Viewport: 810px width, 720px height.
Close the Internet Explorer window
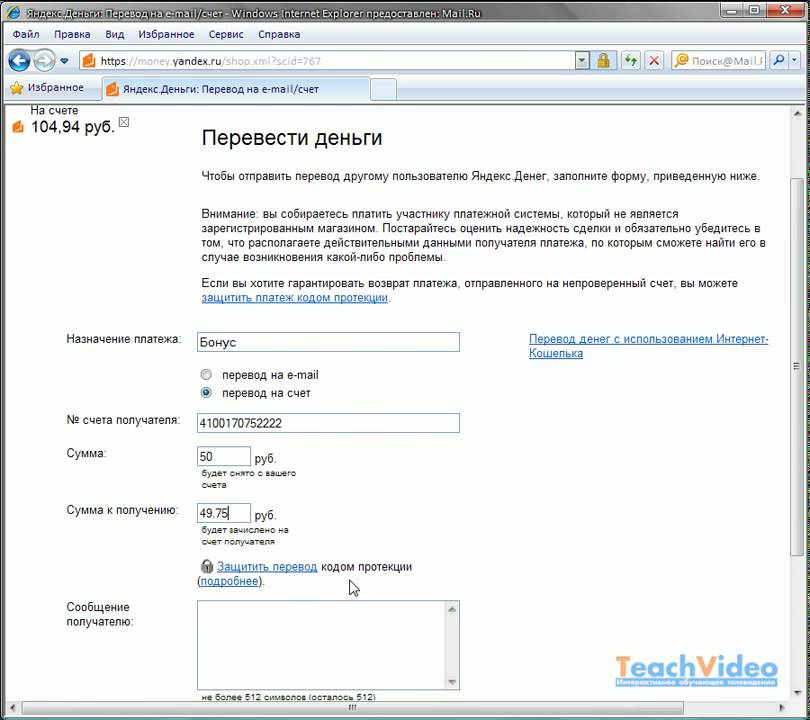click(x=785, y=9)
